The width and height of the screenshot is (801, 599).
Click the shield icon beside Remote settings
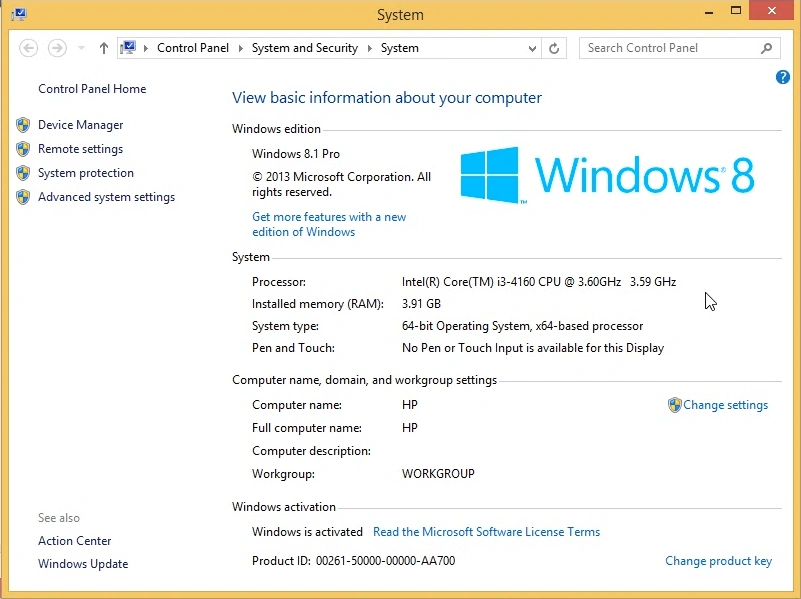click(23, 149)
